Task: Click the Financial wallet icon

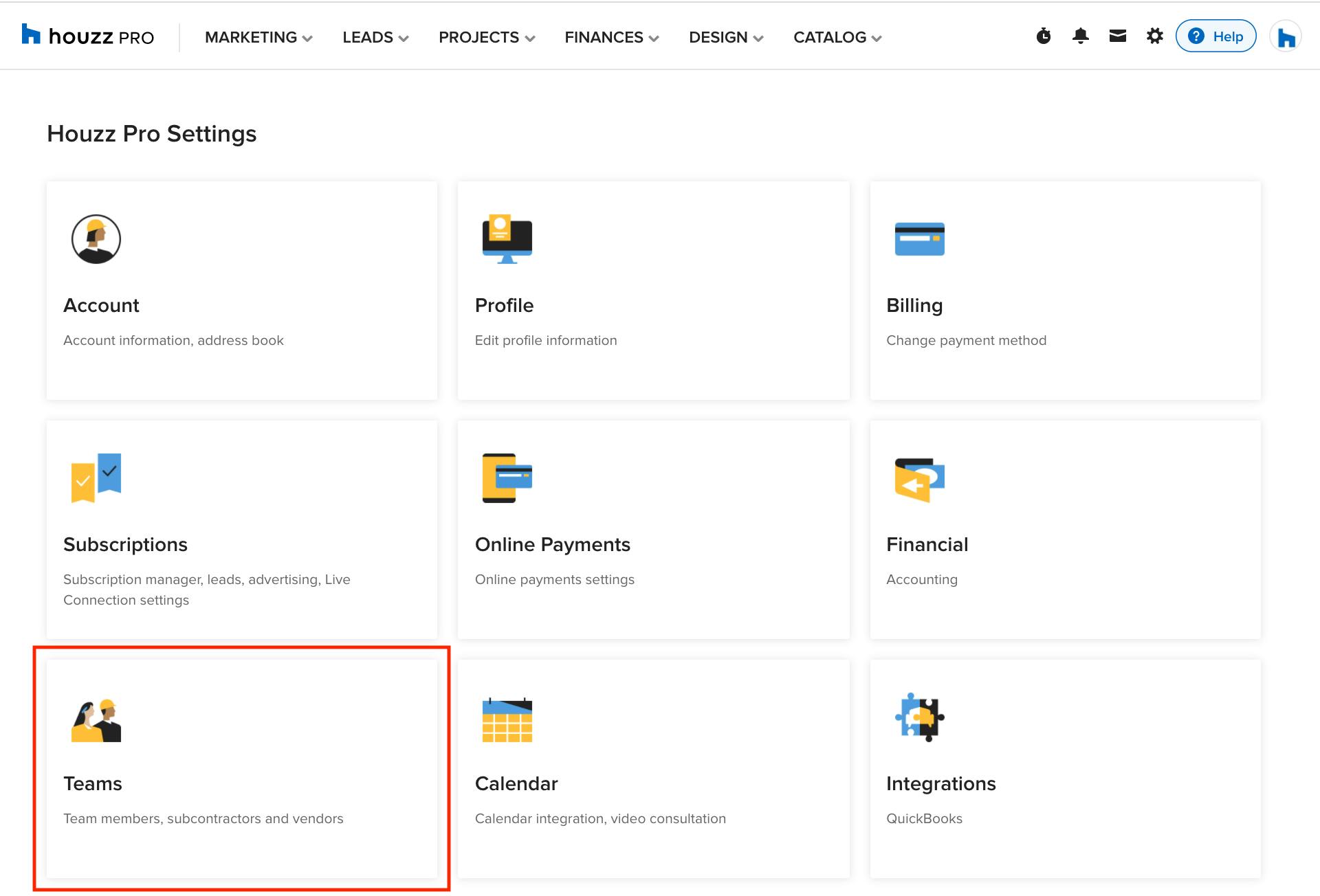Action: [x=919, y=480]
